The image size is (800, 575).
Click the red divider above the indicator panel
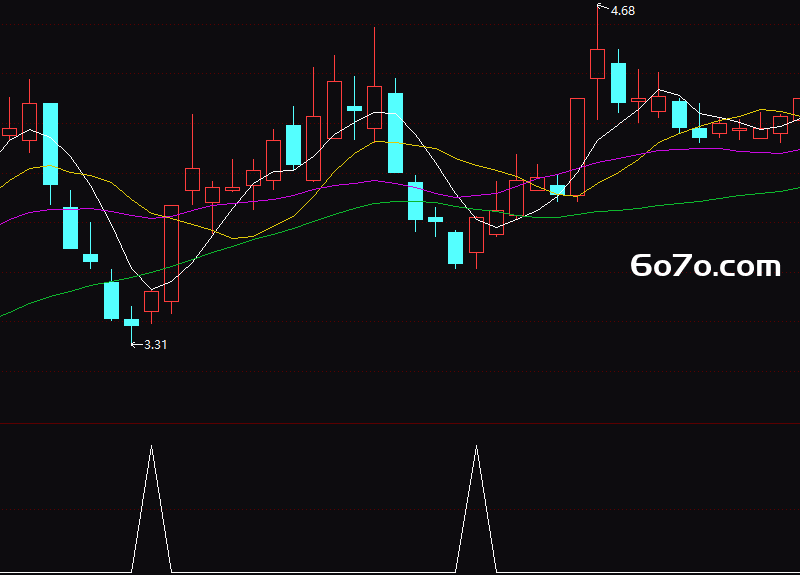400,423
